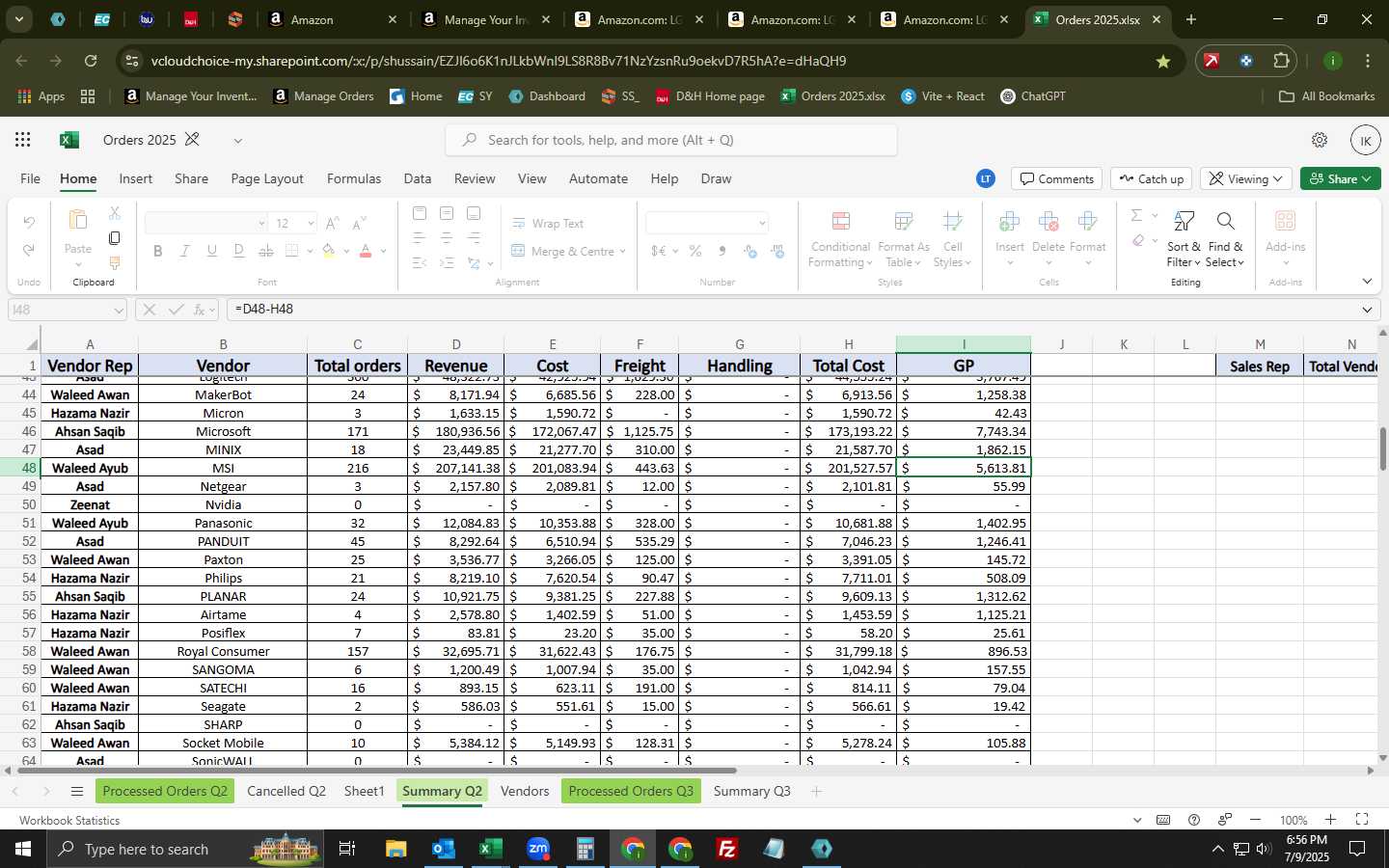
Task: Open the Name Box dropdown showing I48
Action: (x=118, y=311)
